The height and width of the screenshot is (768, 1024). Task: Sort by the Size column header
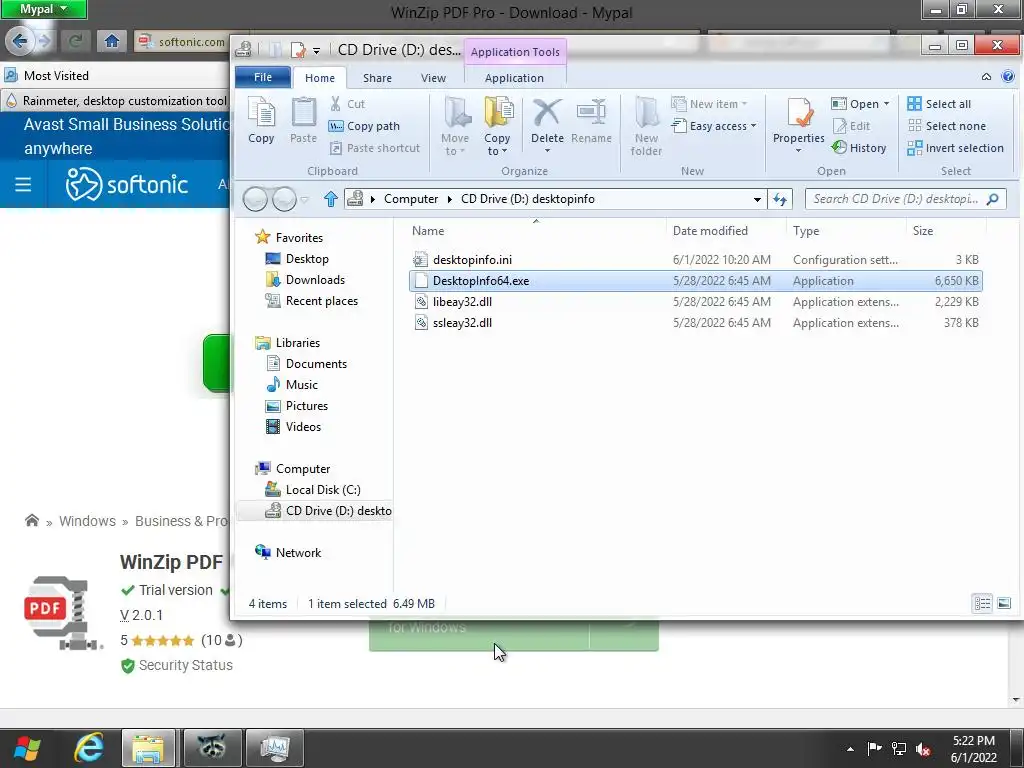tap(946, 231)
